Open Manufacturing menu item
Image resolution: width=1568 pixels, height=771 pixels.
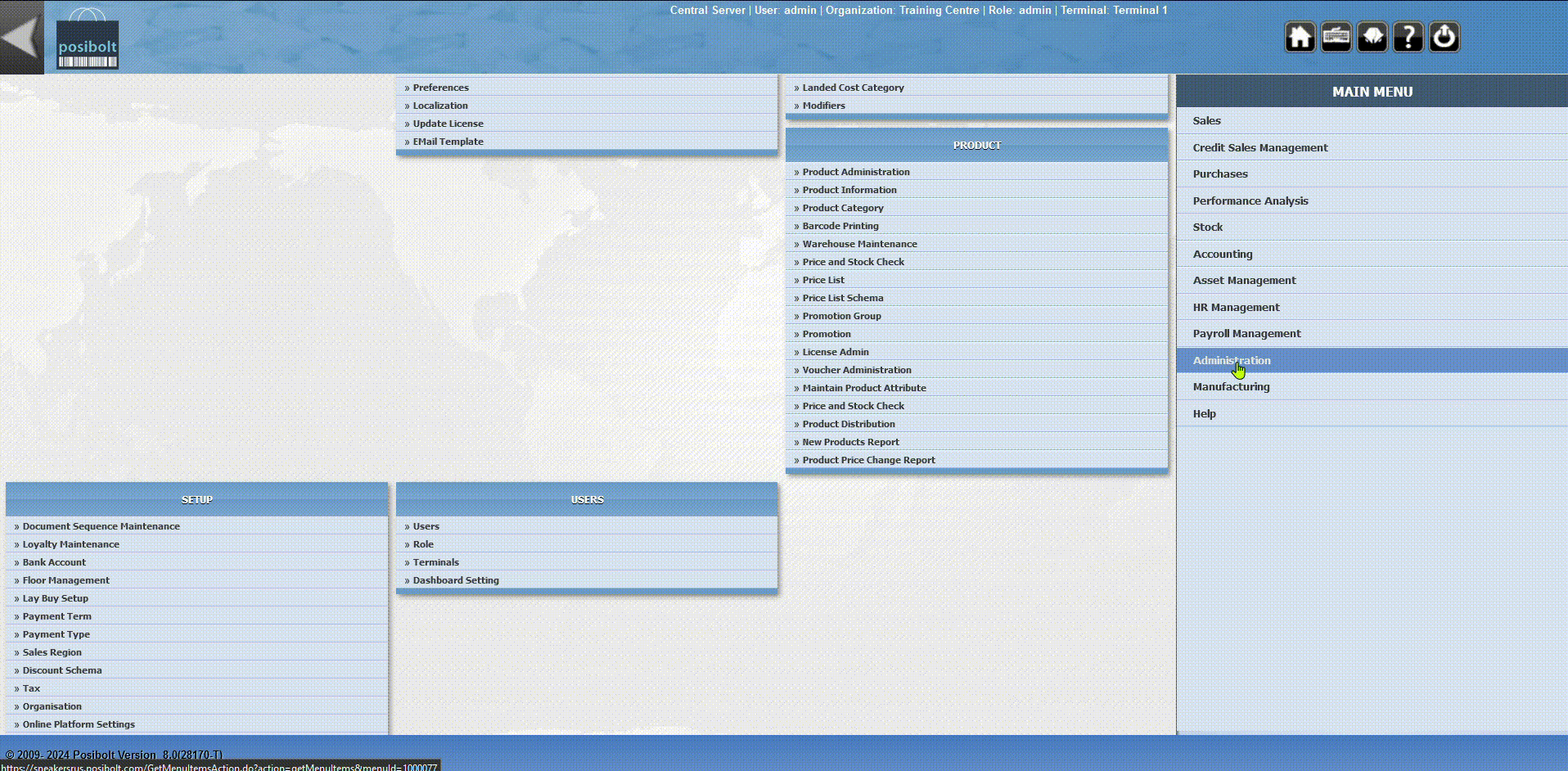[x=1231, y=386]
